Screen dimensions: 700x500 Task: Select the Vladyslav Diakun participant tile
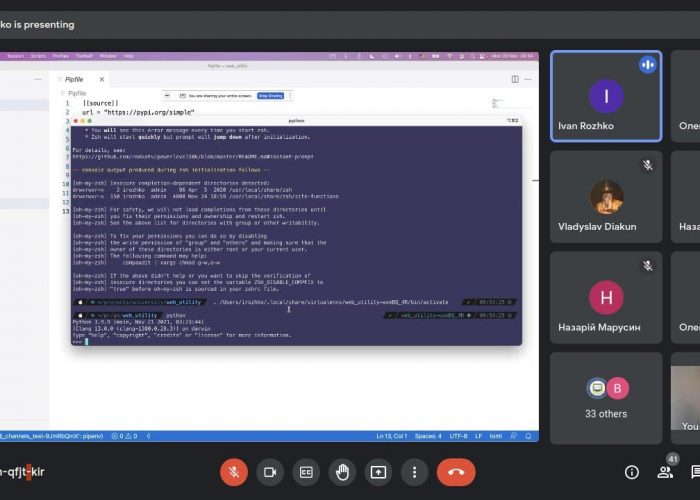coord(605,197)
